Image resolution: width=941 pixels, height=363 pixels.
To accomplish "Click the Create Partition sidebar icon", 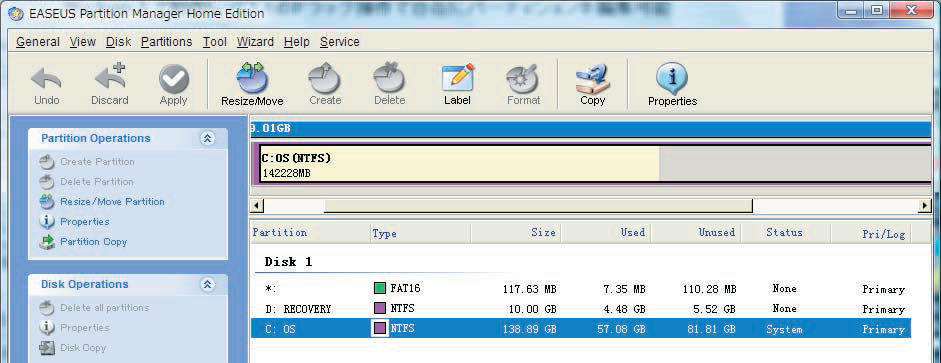I will [47, 162].
